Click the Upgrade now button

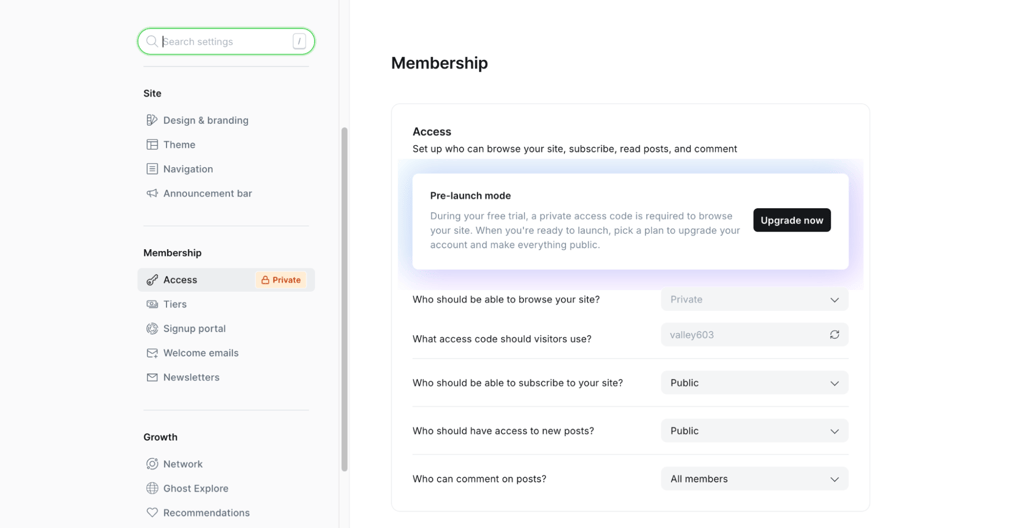coord(792,220)
